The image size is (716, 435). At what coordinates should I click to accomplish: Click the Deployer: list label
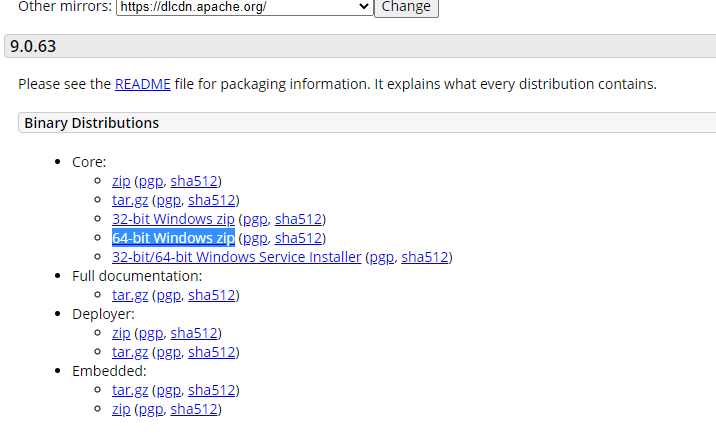(103, 314)
